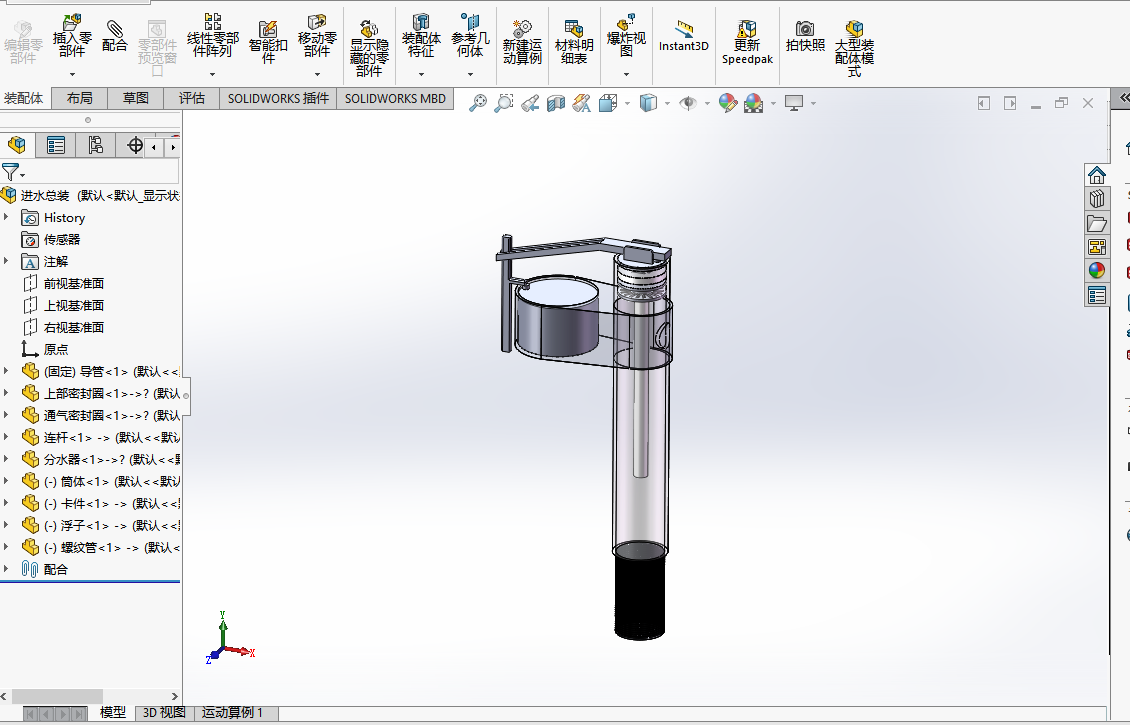Open ConfigurationManager tab icon
Screen dimensions: 1130x725
(95, 146)
